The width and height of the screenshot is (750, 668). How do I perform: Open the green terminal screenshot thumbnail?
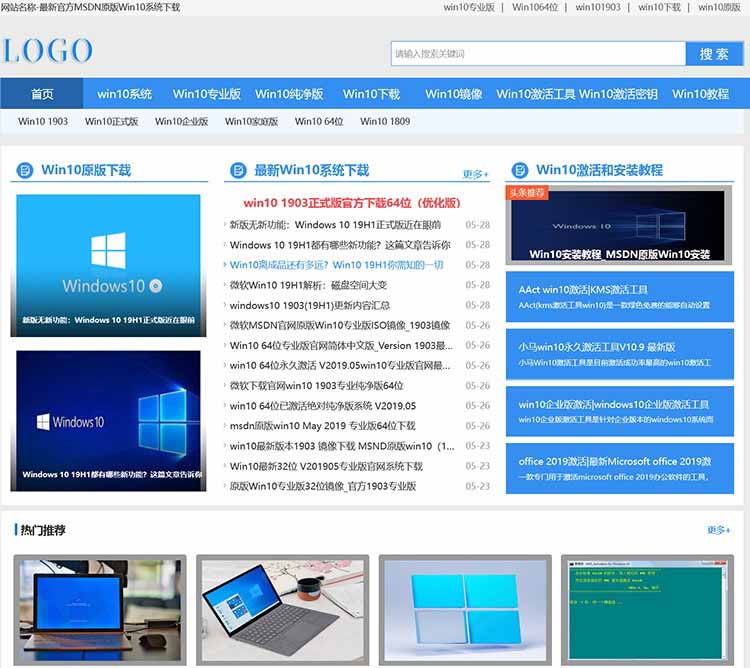(647, 610)
